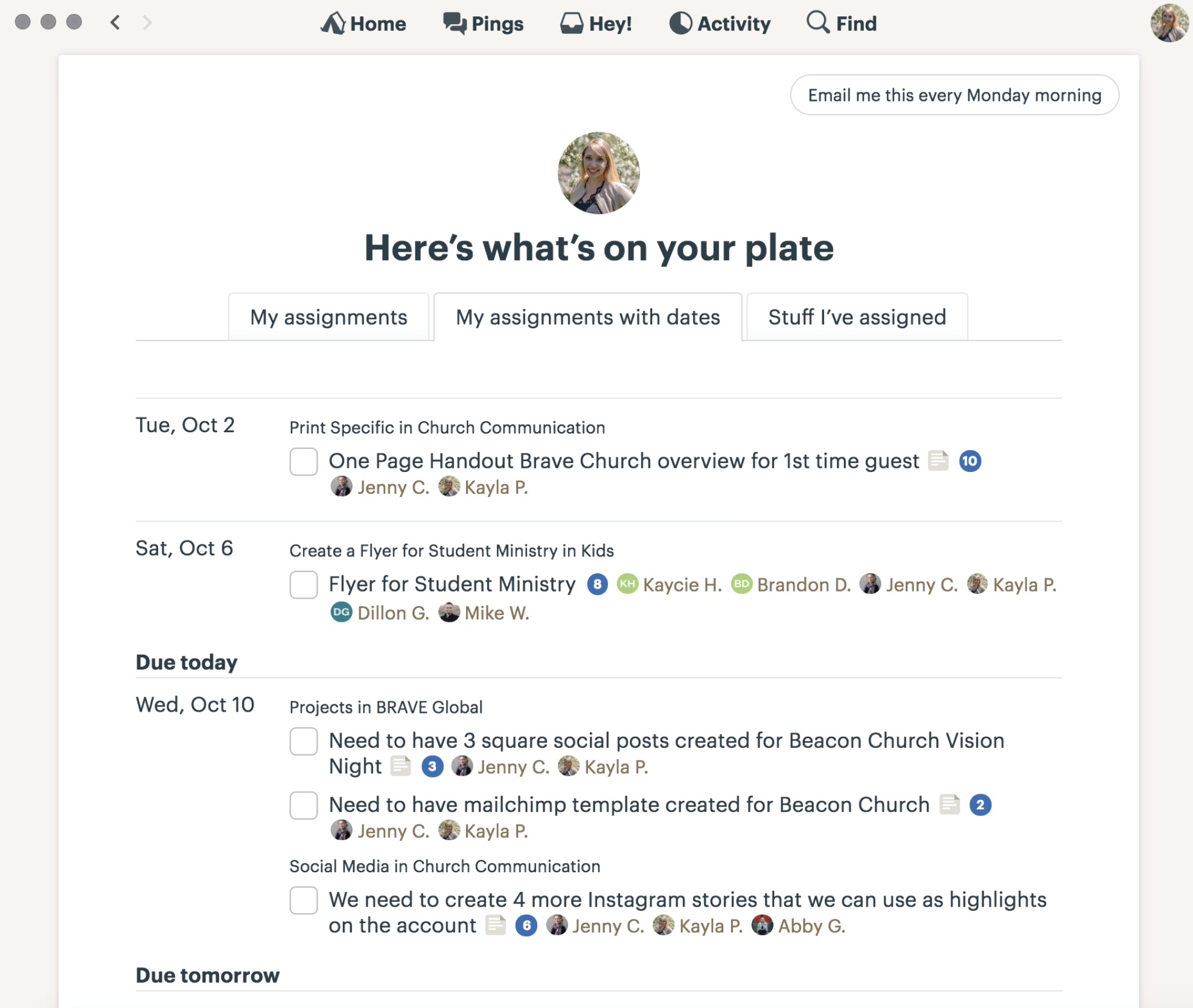Select the Stuff I've assigned tab

857,317
